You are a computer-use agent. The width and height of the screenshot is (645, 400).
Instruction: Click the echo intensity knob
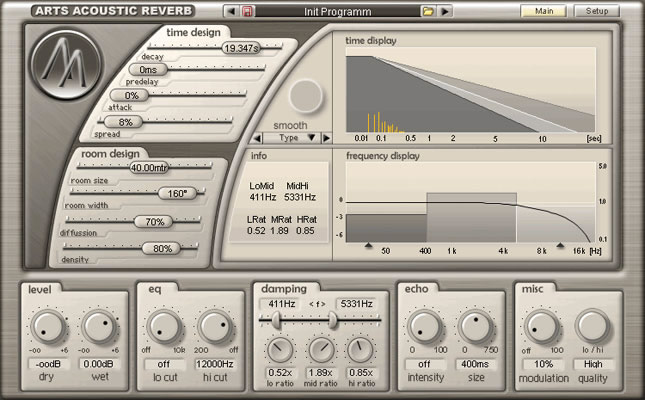424,326
